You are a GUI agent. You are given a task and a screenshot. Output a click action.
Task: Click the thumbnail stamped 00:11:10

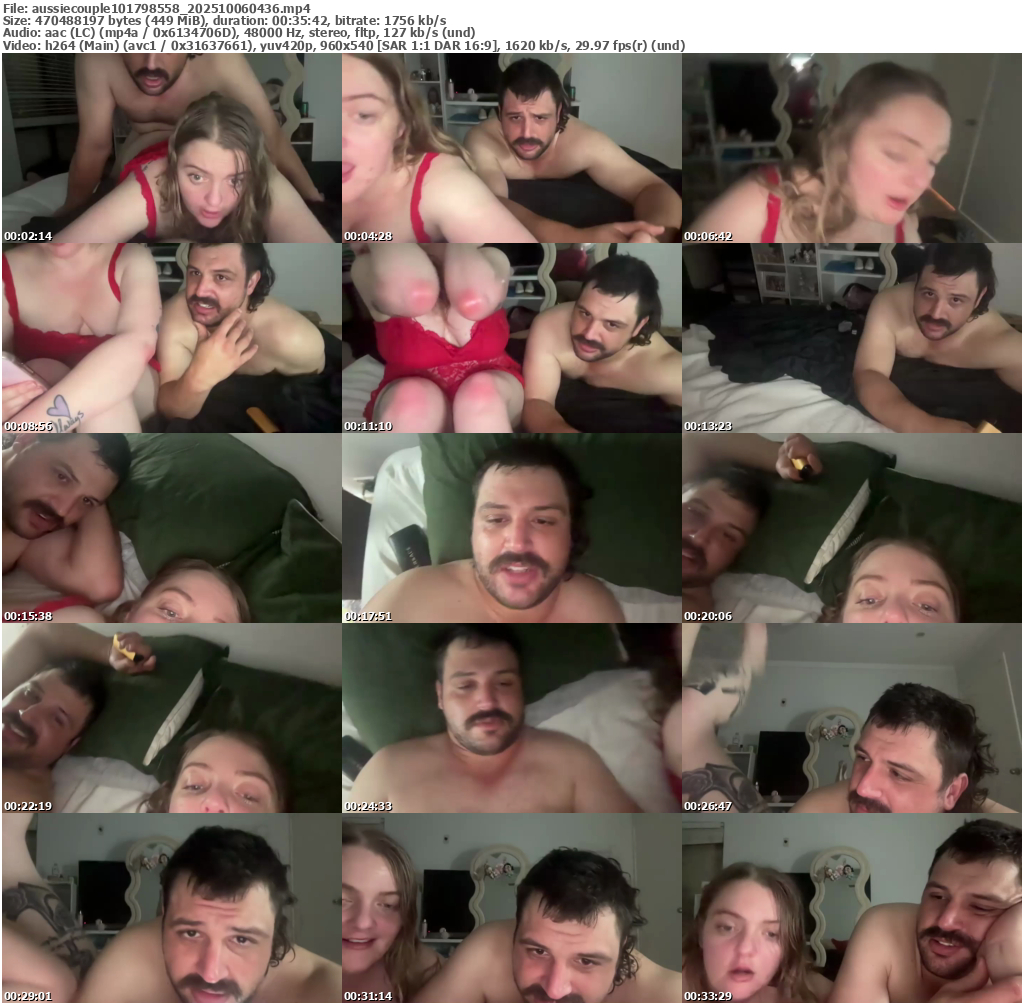tap(511, 338)
